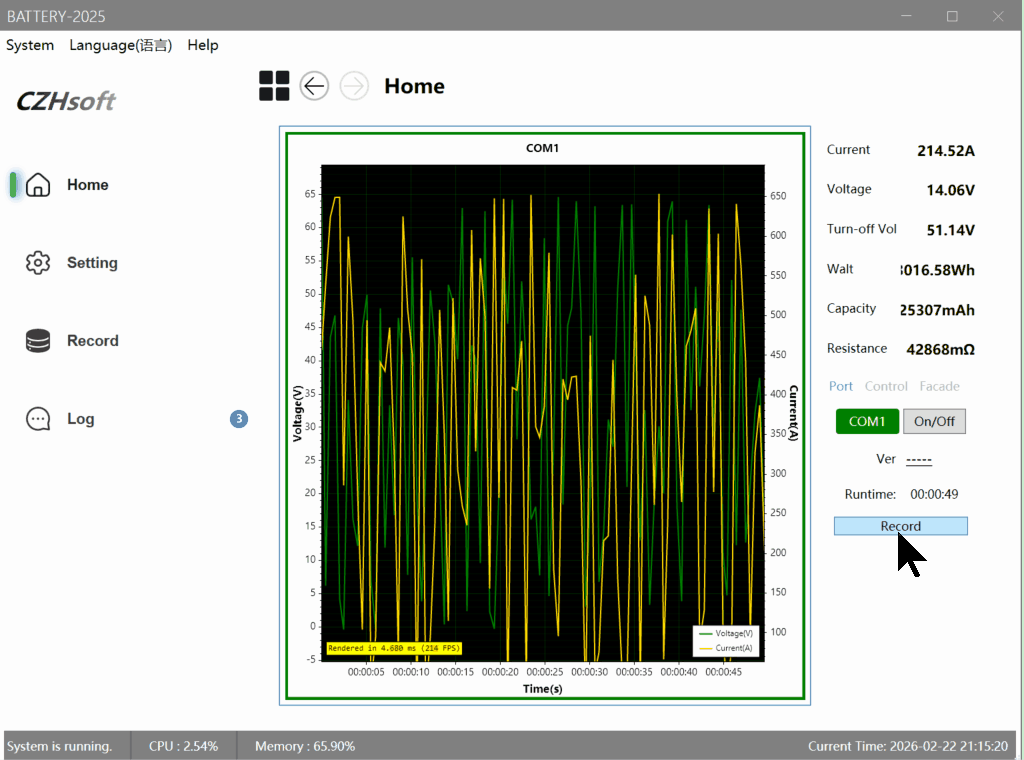Click the Current Time status entry
The image size is (1024, 760).
[908, 746]
